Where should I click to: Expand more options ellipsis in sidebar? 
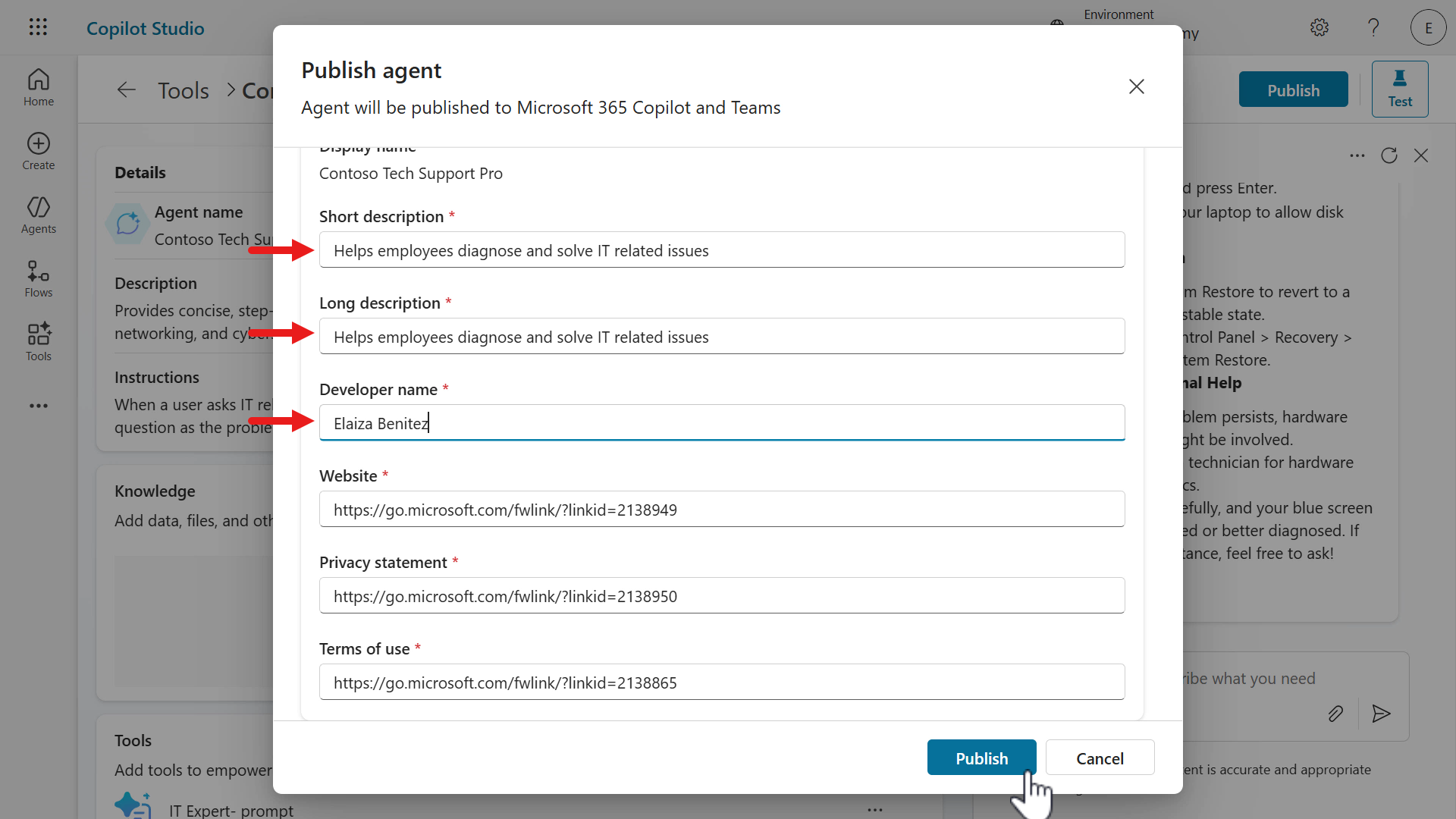click(x=38, y=406)
